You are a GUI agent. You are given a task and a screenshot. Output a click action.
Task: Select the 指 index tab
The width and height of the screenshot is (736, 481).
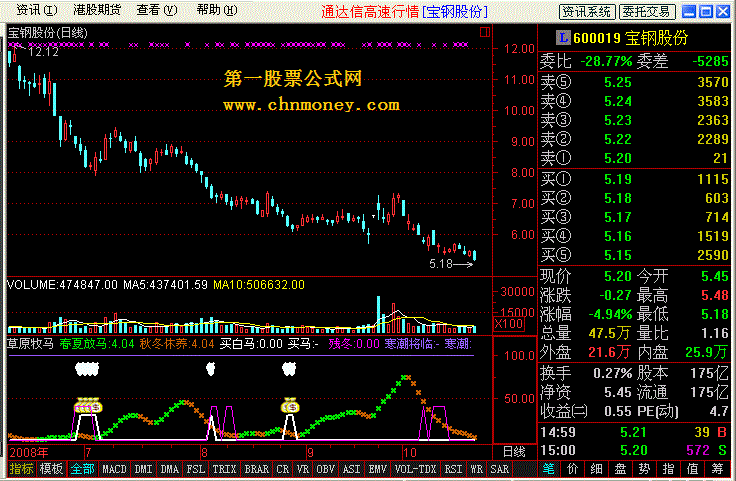point(668,469)
